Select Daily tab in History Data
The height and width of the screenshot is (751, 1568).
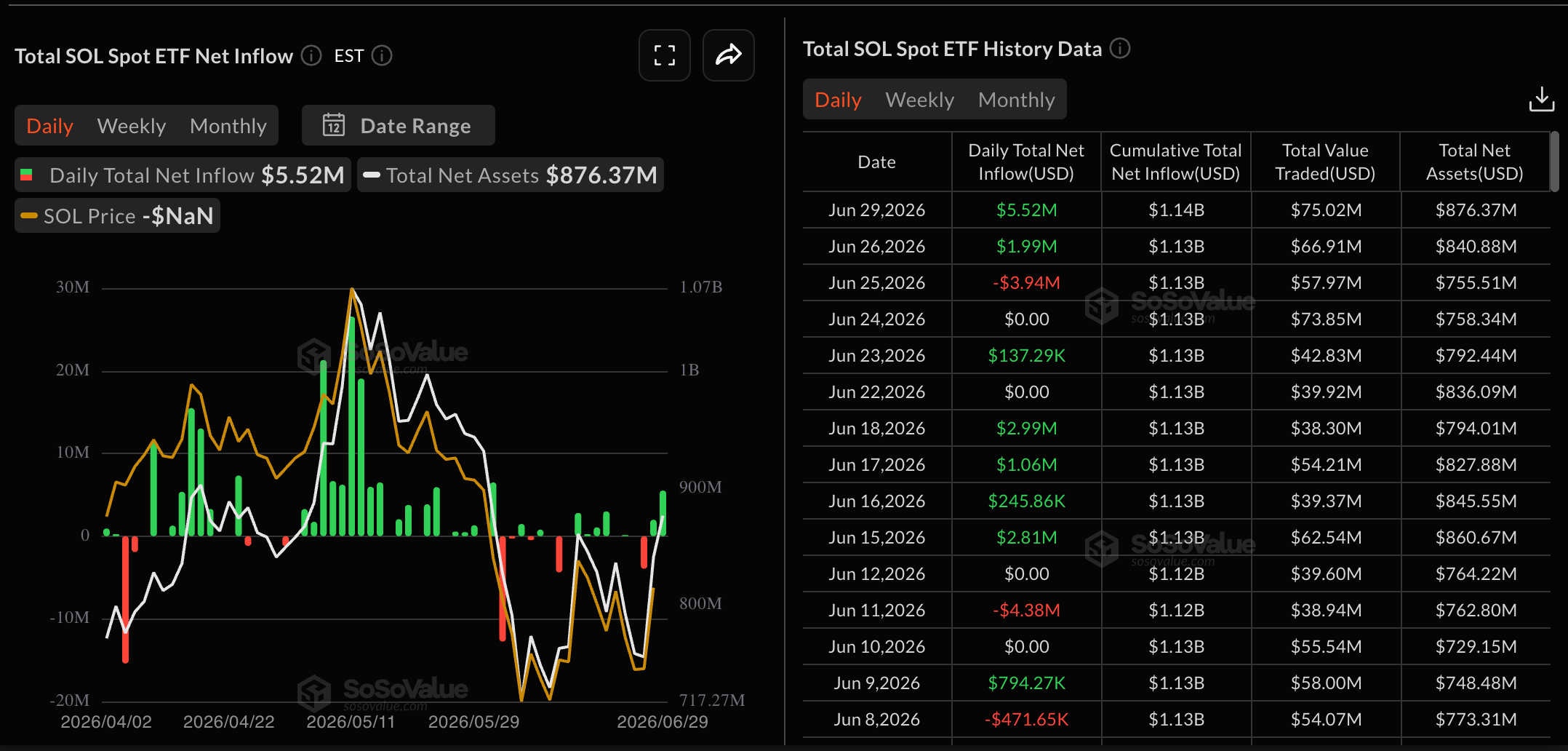838,100
